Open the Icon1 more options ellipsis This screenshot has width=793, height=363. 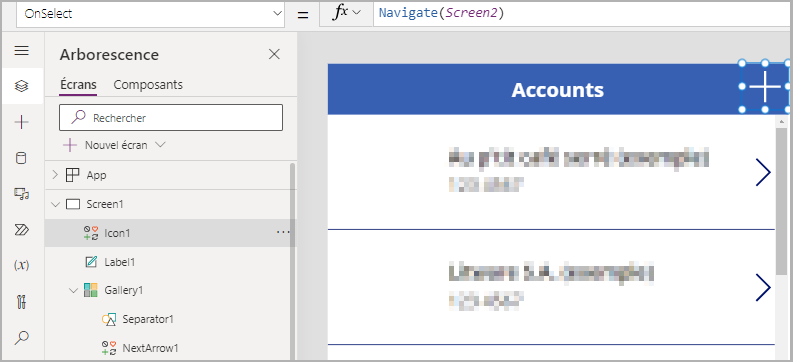[283, 232]
